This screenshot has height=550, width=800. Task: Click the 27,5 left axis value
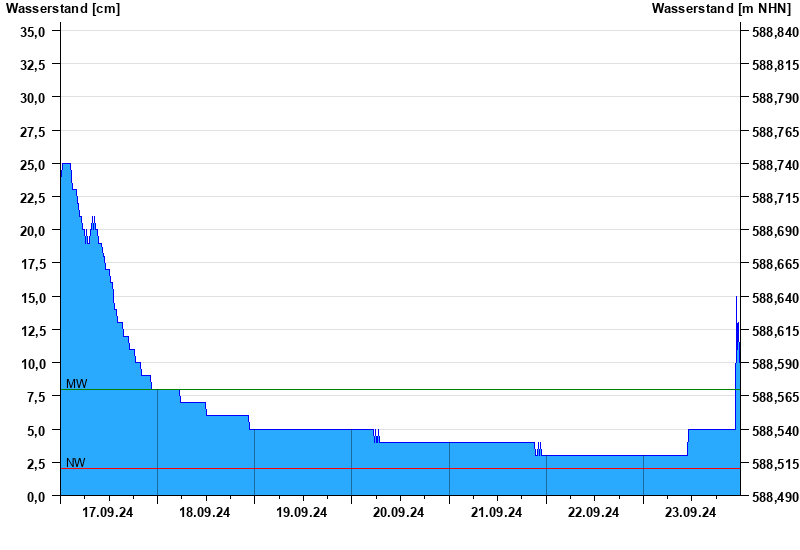pyautogui.click(x=32, y=132)
